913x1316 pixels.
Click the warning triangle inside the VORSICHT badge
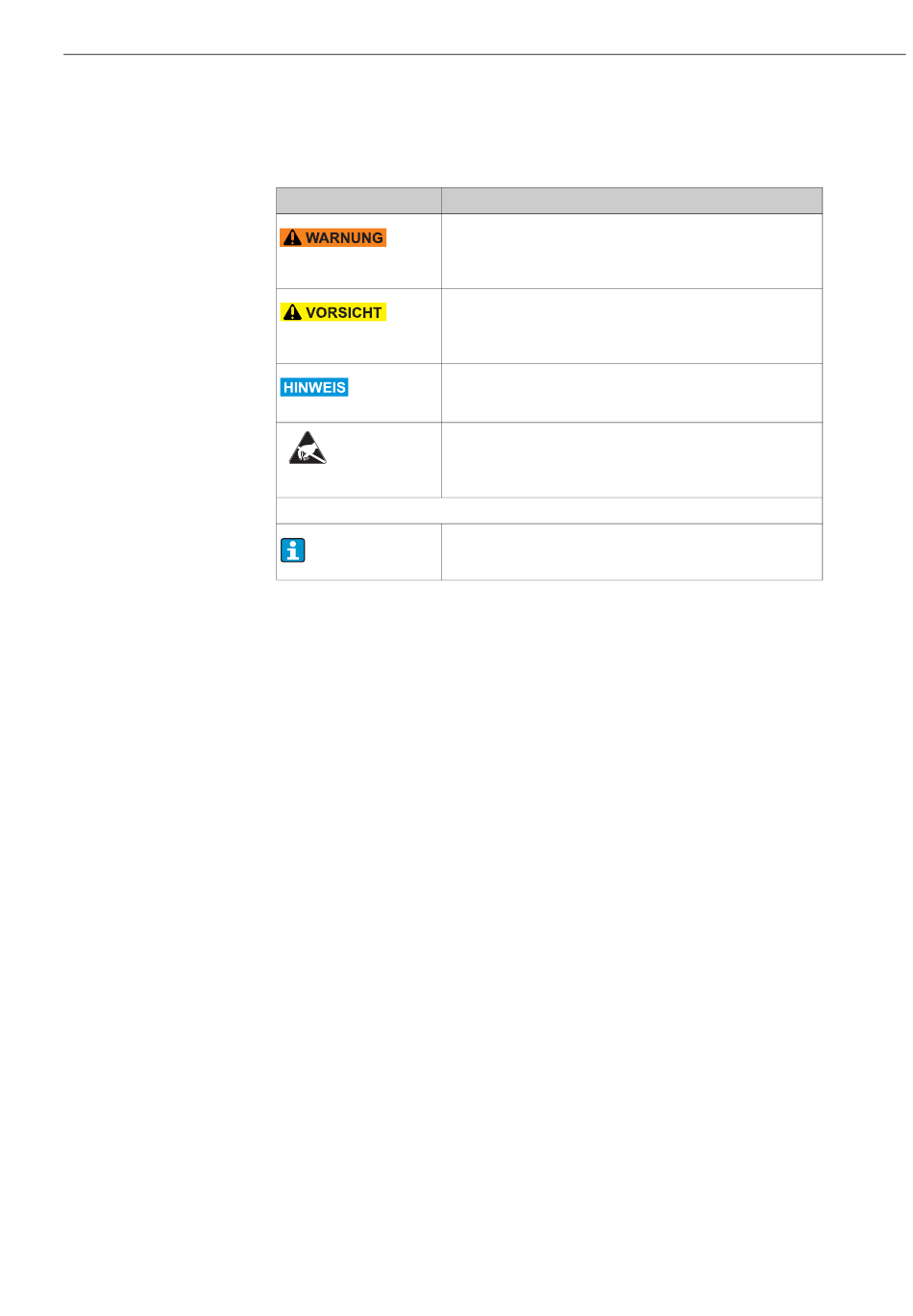(x=292, y=313)
